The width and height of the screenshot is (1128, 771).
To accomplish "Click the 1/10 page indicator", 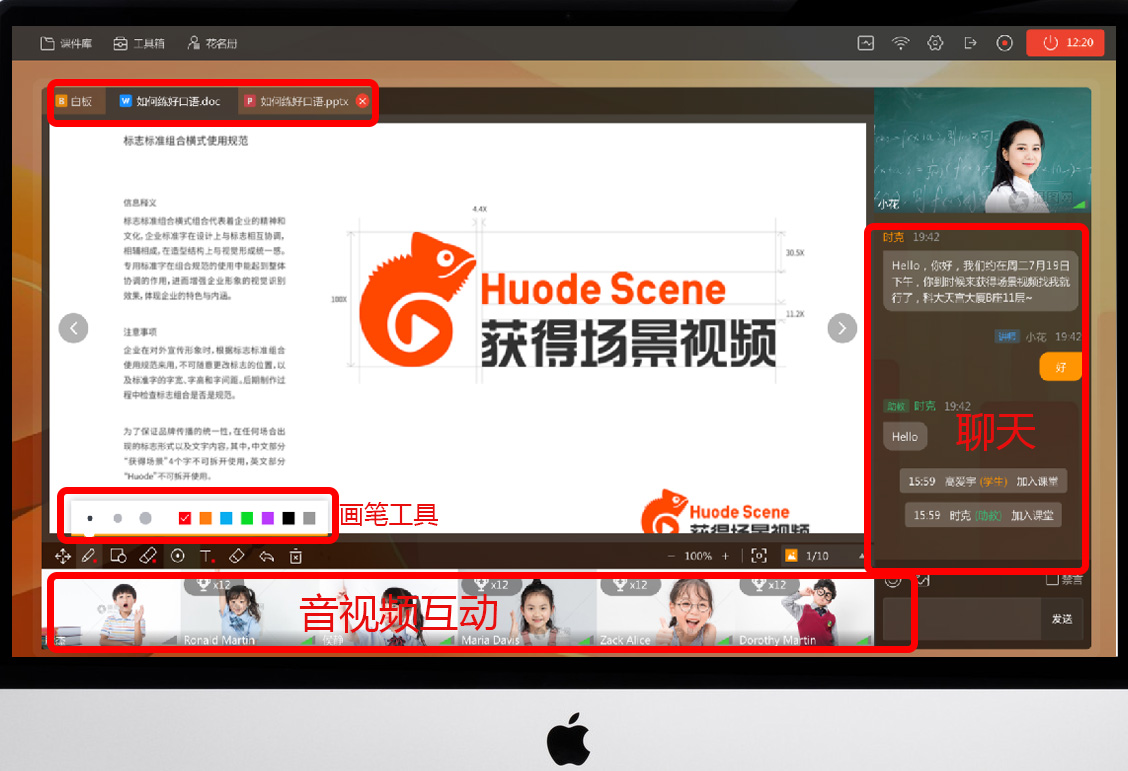I will 817,556.
